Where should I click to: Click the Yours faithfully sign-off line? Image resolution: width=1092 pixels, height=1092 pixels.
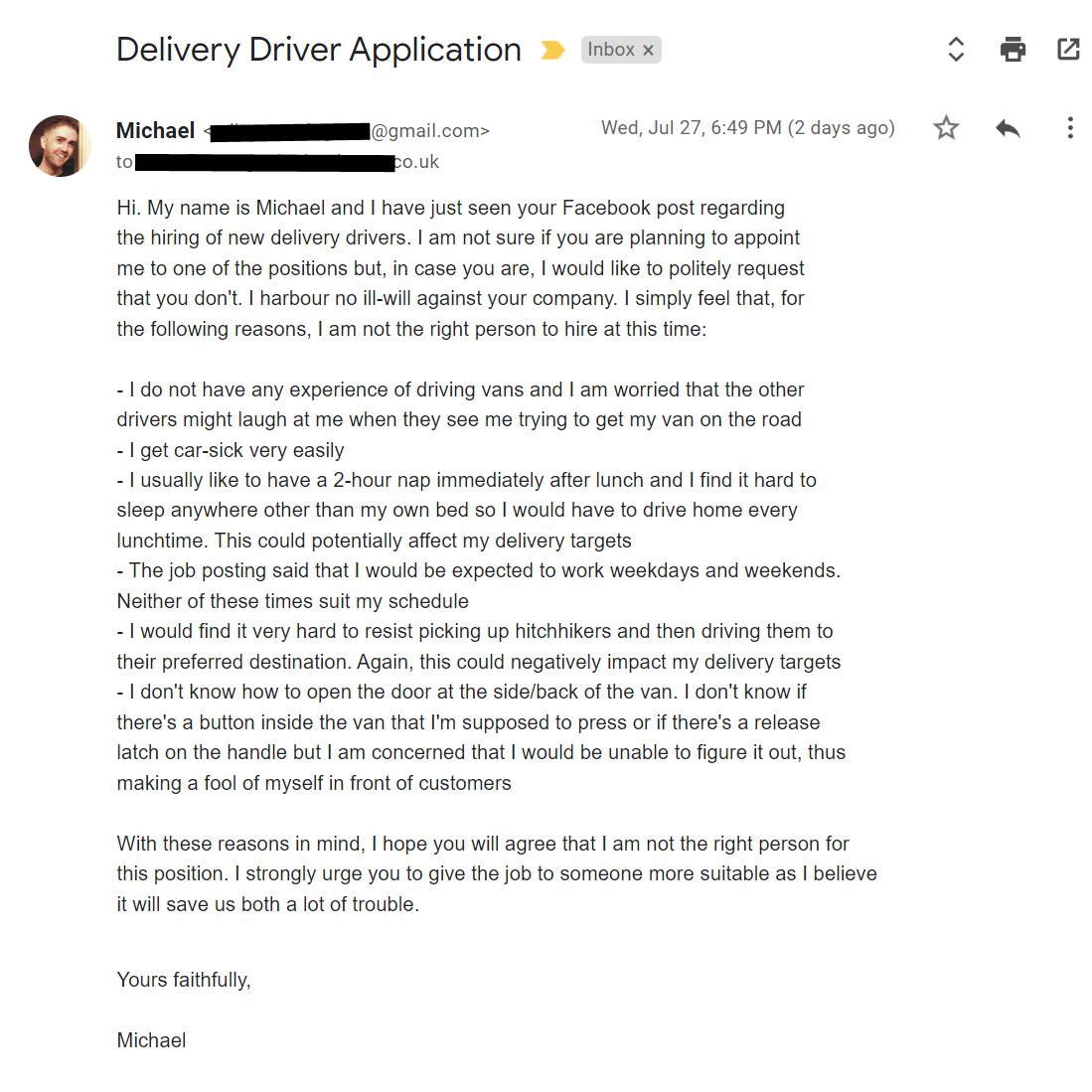184,980
